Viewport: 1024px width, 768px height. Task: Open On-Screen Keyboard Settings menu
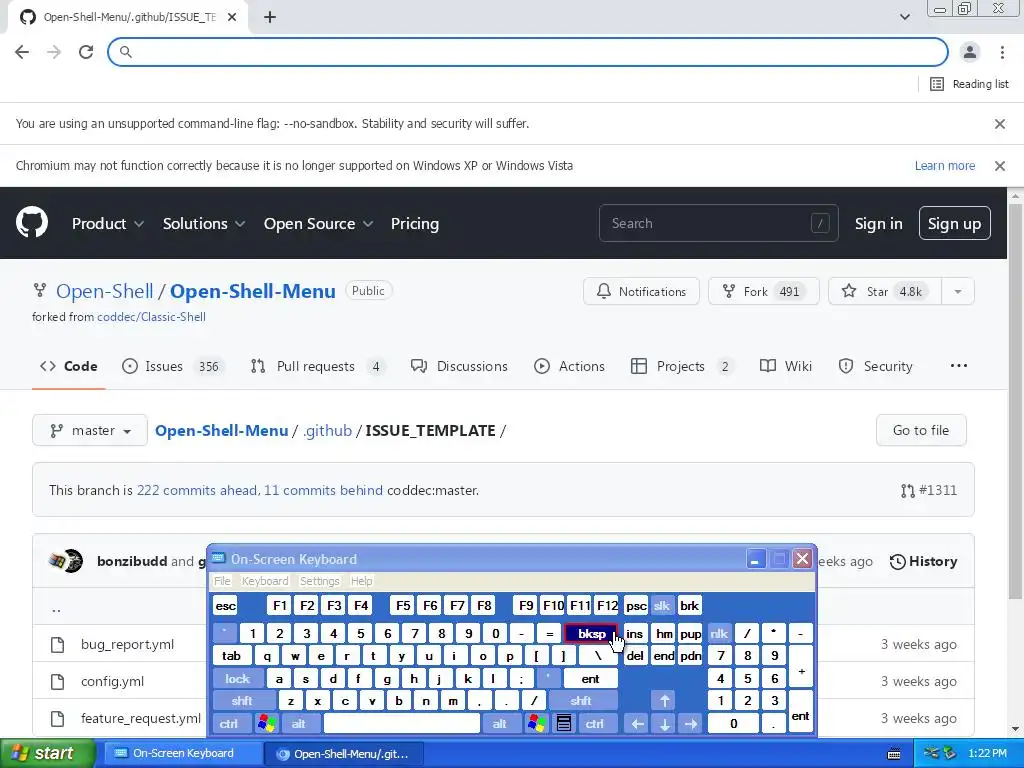pos(319,581)
